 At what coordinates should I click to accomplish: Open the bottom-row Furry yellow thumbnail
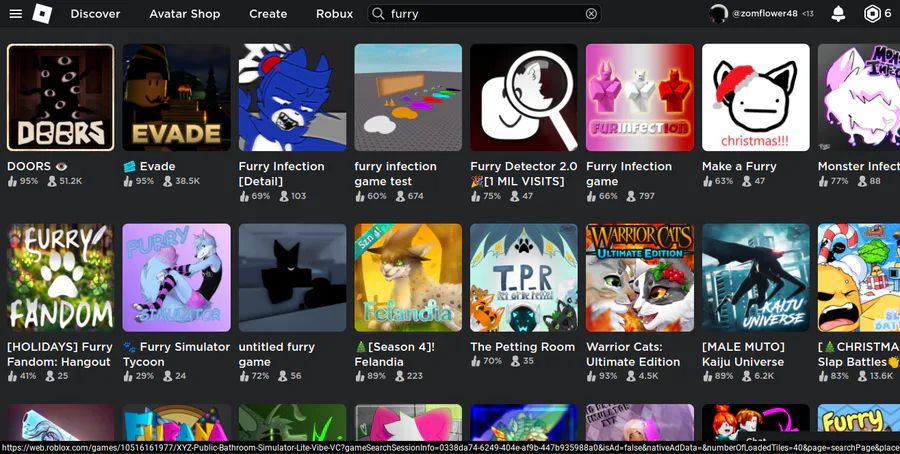click(x=859, y=422)
